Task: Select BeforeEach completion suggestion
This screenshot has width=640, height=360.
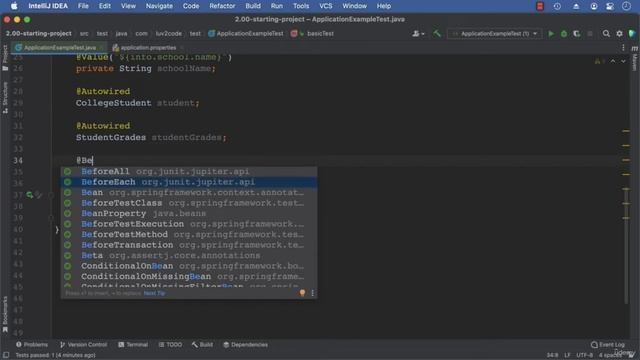Action: coord(189,182)
